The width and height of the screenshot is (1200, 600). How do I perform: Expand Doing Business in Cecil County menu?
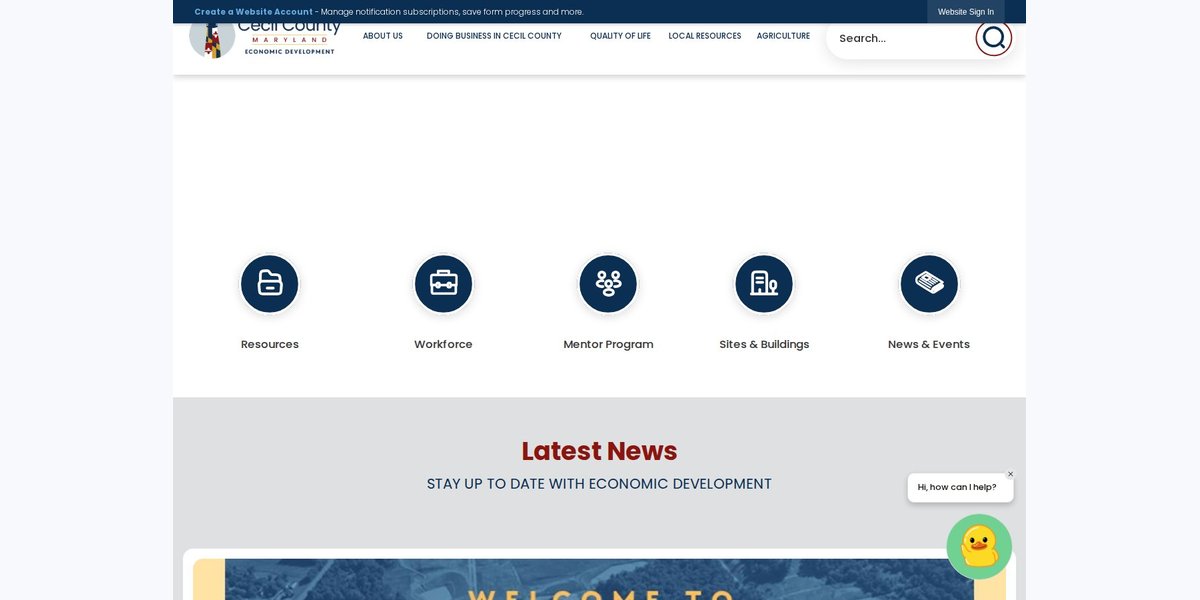(494, 36)
